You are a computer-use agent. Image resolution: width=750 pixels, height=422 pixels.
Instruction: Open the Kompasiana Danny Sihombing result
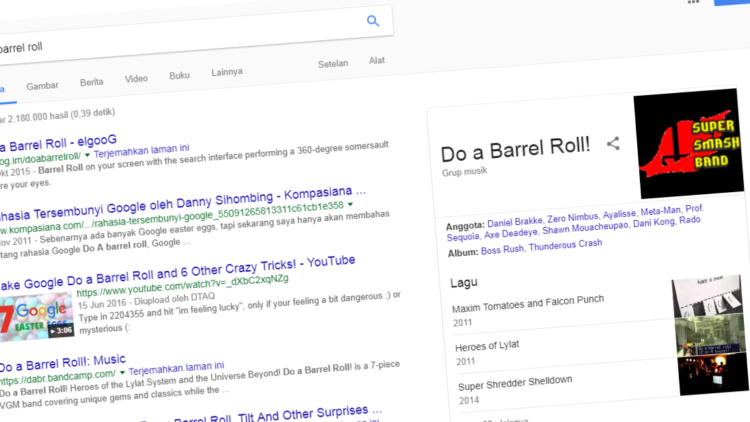tap(182, 204)
